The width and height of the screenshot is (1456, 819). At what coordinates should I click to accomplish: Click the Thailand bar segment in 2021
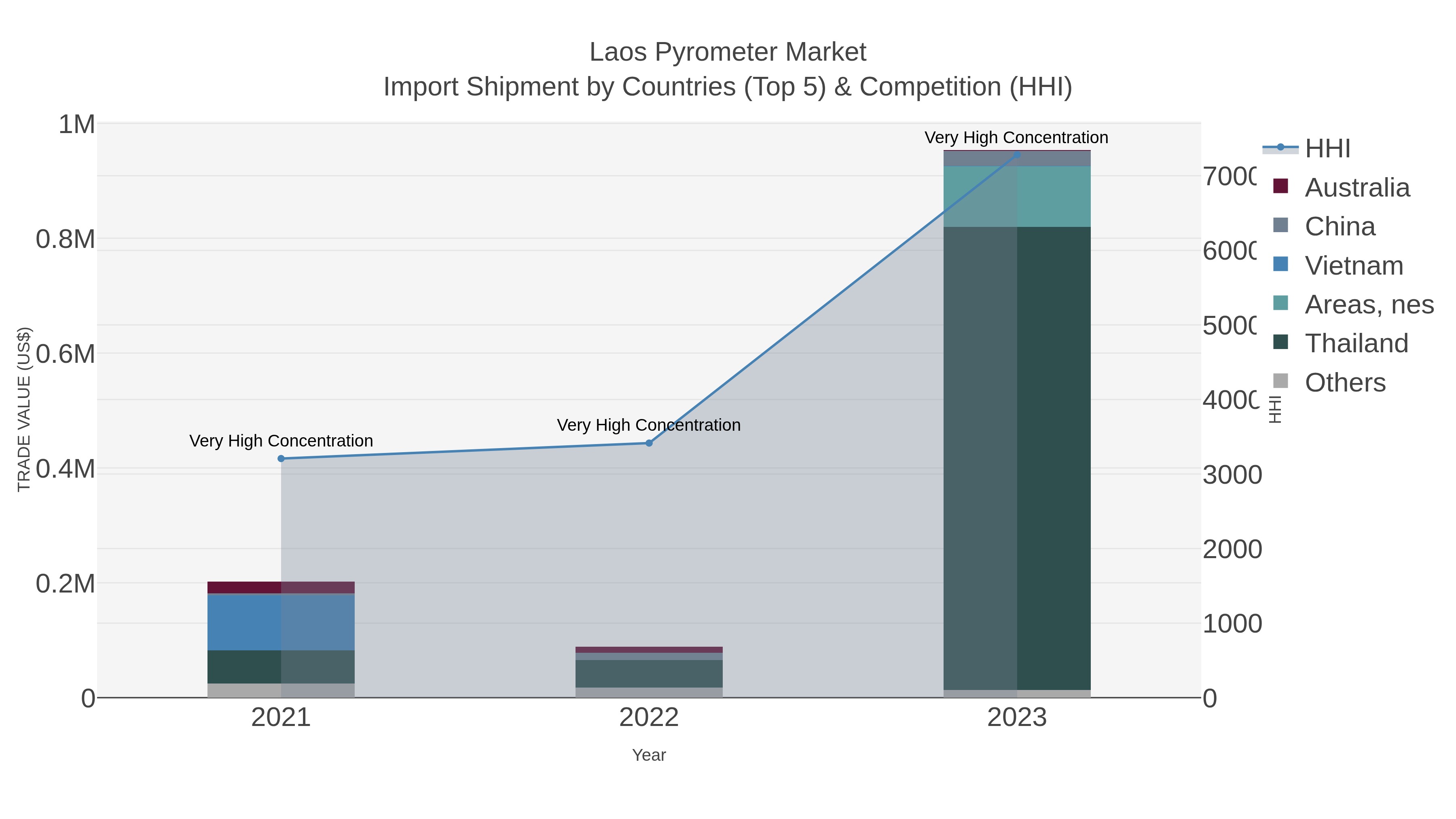click(x=281, y=667)
